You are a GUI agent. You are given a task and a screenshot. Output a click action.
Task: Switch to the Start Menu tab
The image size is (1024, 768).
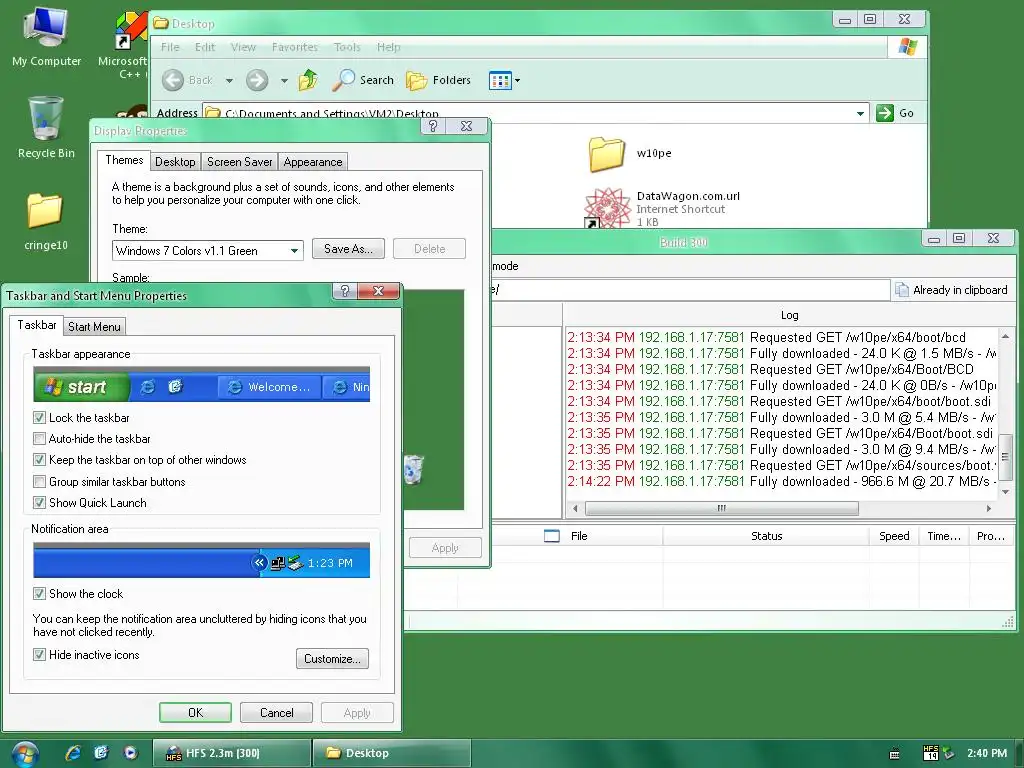(x=94, y=327)
